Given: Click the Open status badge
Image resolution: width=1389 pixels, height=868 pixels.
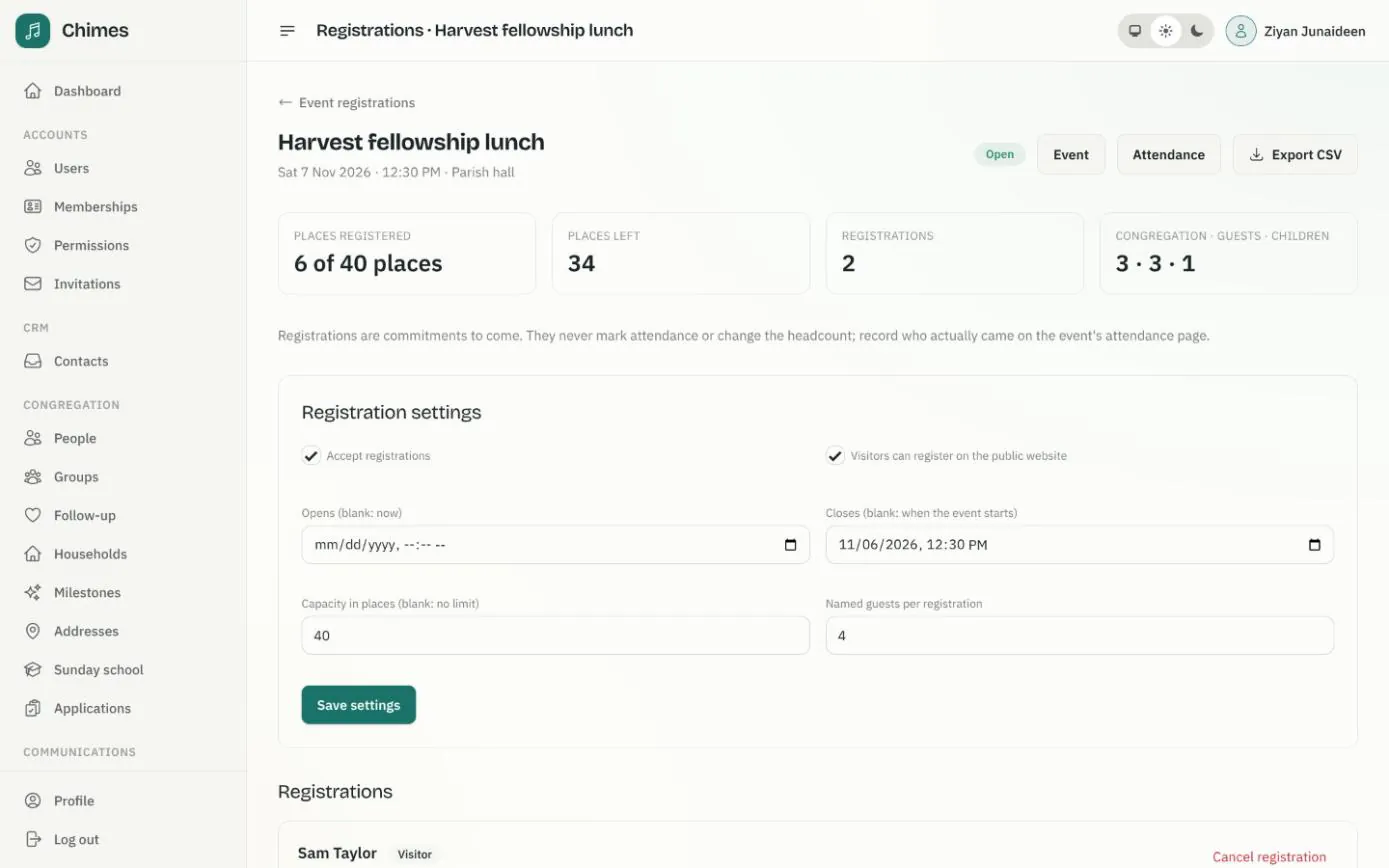Looking at the screenshot, I should coord(1000,154).
